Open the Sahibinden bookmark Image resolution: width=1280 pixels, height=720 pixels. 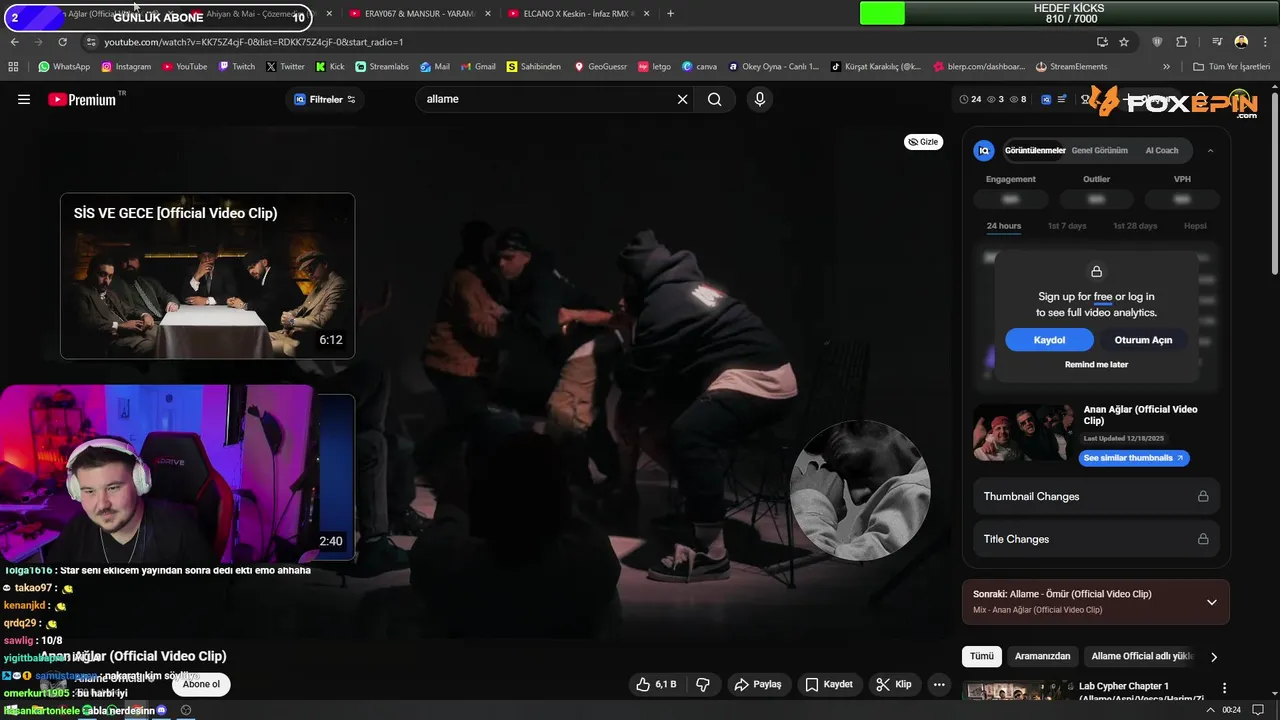(x=534, y=67)
